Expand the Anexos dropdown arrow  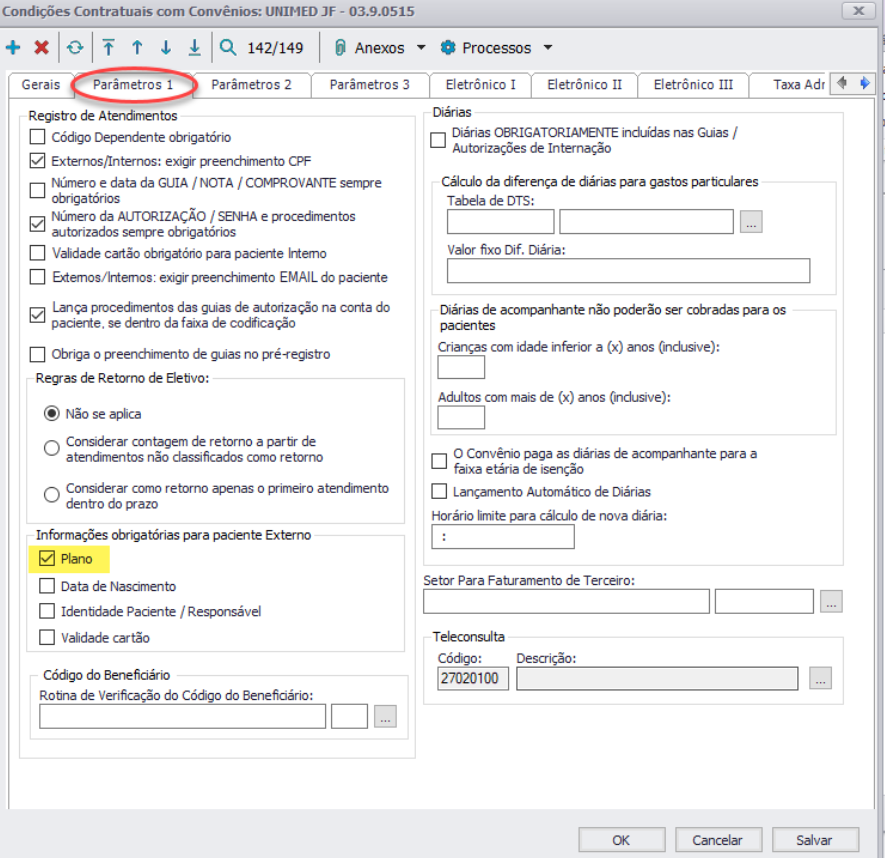[x=421, y=47]
